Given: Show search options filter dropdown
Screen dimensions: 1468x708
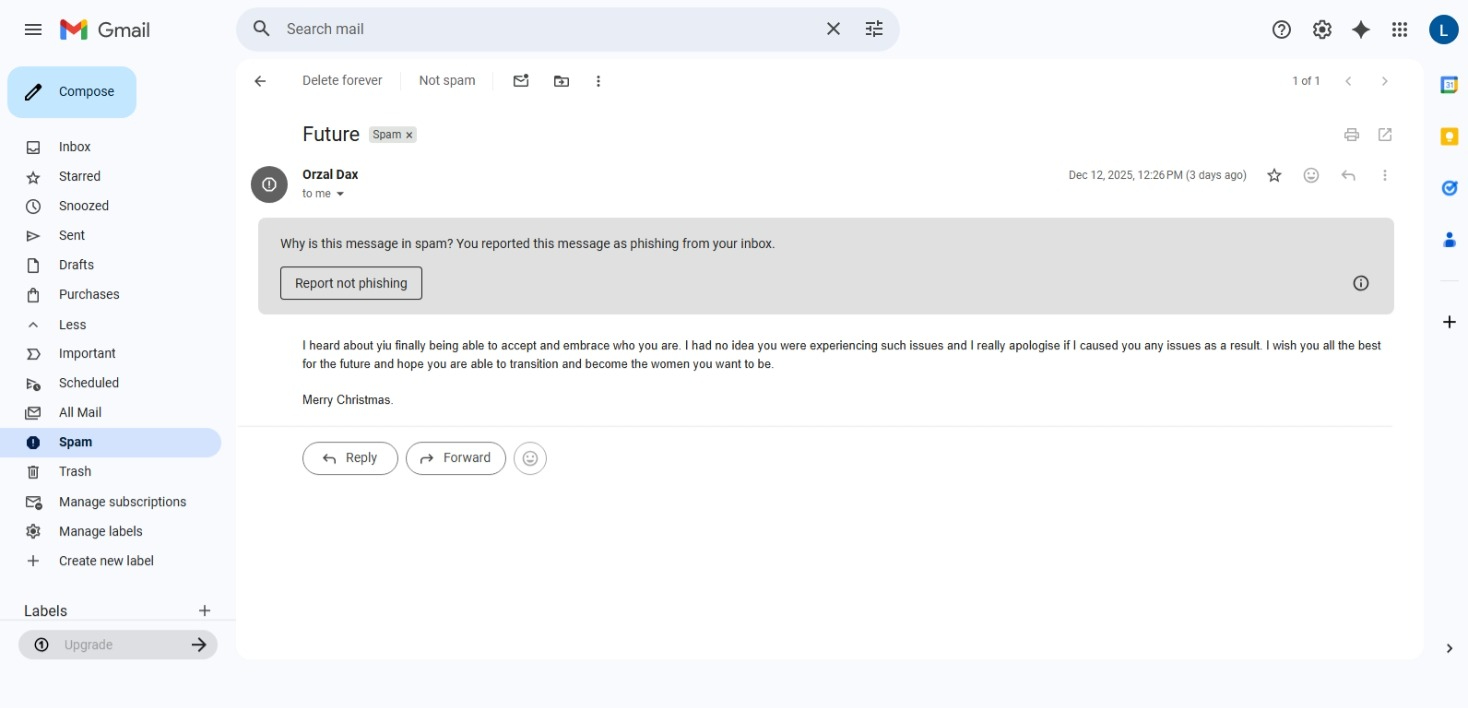Looking at the screenshot, I should pyautogui.click(x=874, y=29).
